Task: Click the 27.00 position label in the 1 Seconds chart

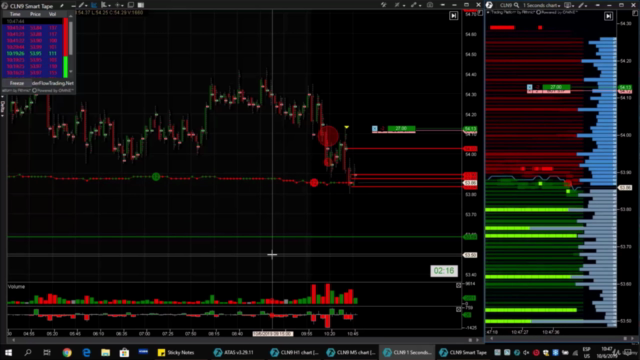Action: 556,87
